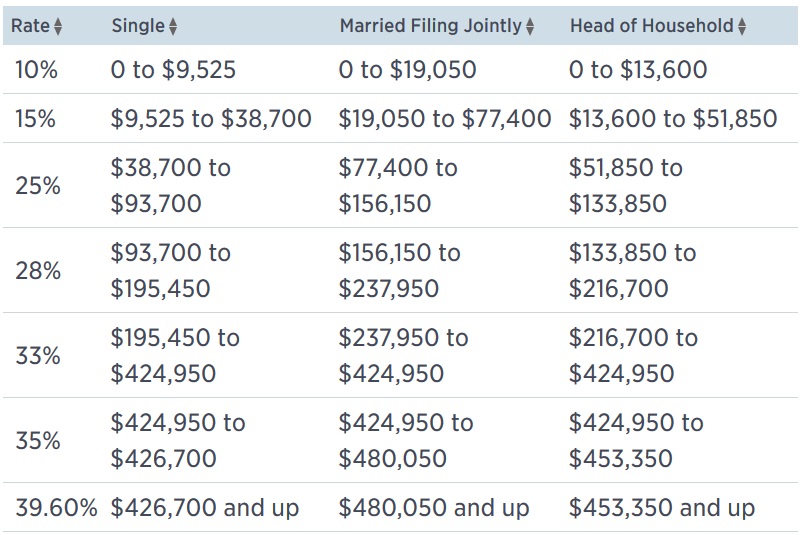This screenshot has height=535, width=803.
Task: Sort by Head of Household arrows
Action: tap(742, 26)
